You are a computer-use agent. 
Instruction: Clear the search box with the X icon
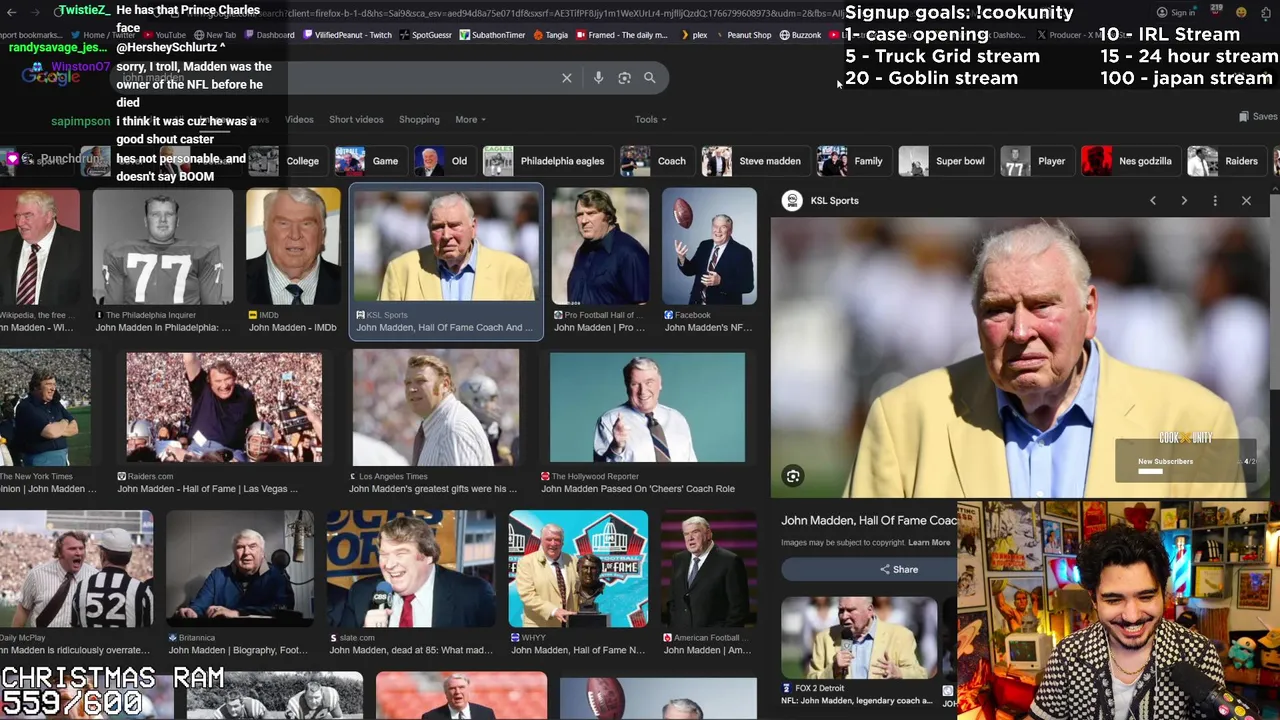[567, 78]
